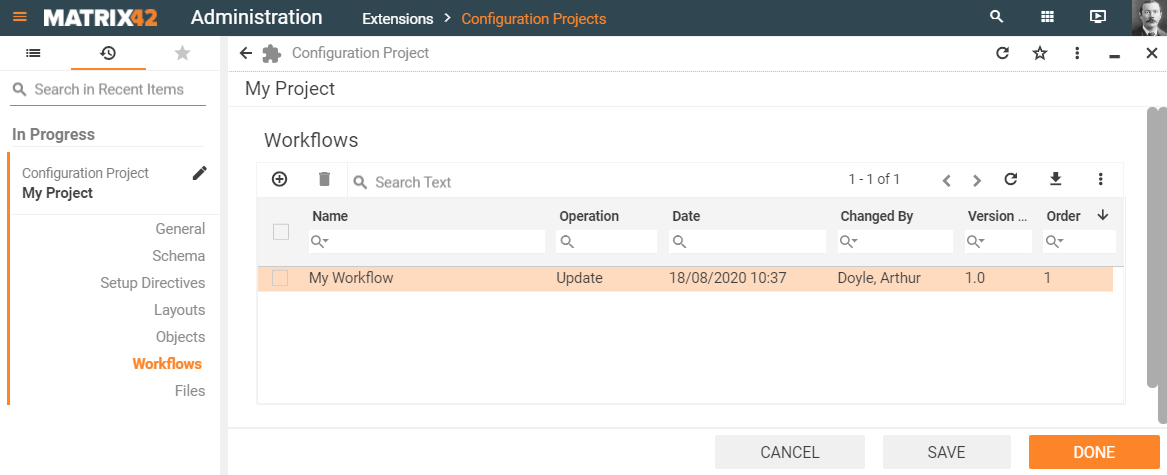This screenshot has width=1167, height=475.
Task: Click the add workflow plus icon
Action: pyautogui.click(x=280, y=179)
